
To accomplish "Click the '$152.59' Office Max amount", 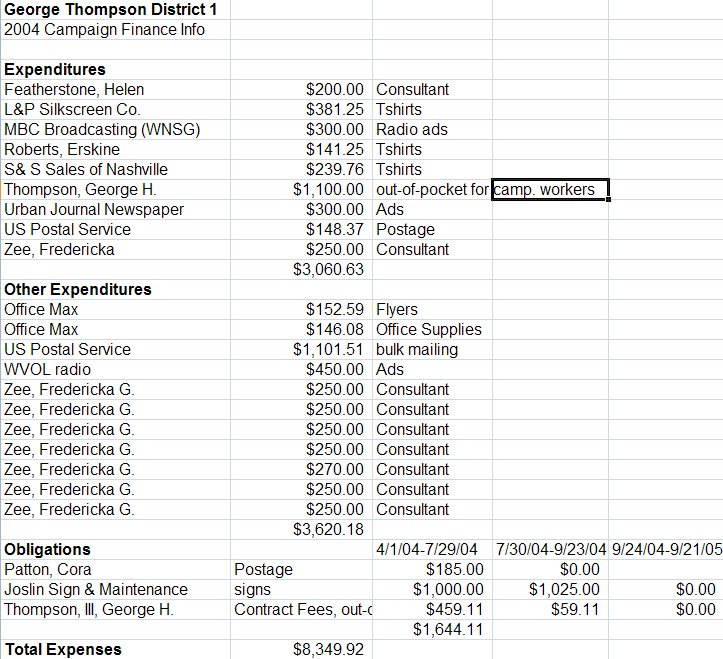I will [302, 309].
